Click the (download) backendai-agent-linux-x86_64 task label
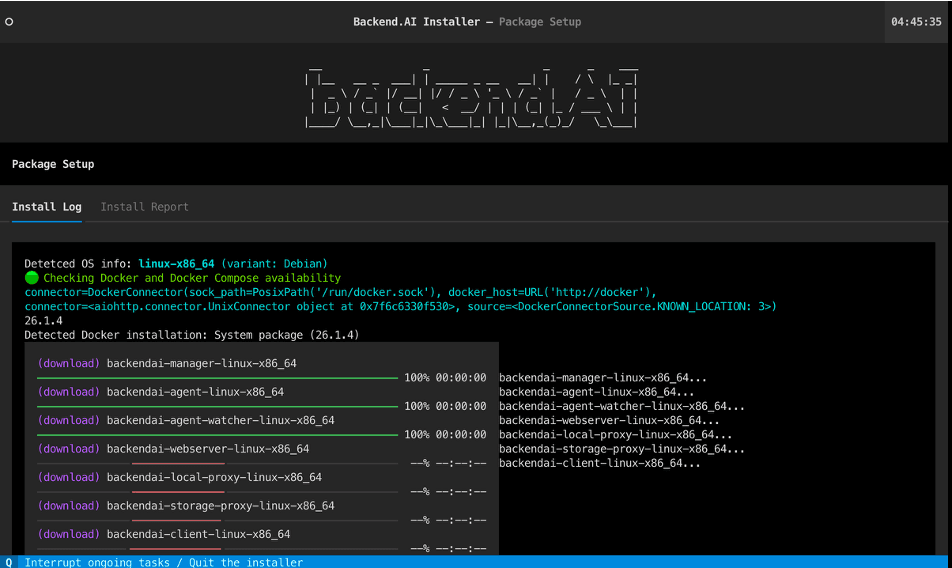The width and height of the screenshot is (952, 568). tap(160, 392)
